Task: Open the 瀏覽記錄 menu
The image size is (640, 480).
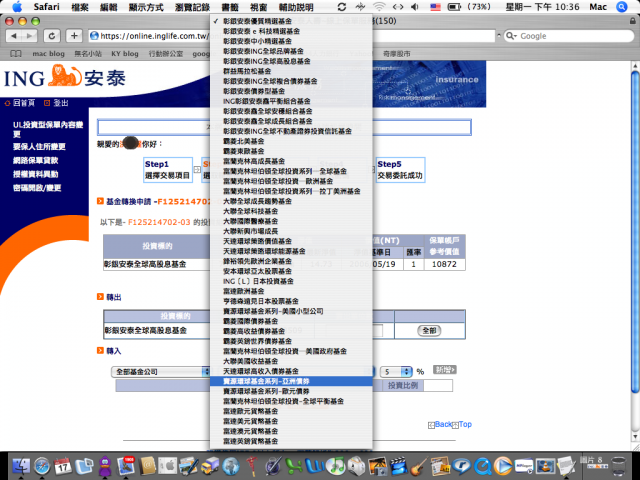Action: (192, 7)
